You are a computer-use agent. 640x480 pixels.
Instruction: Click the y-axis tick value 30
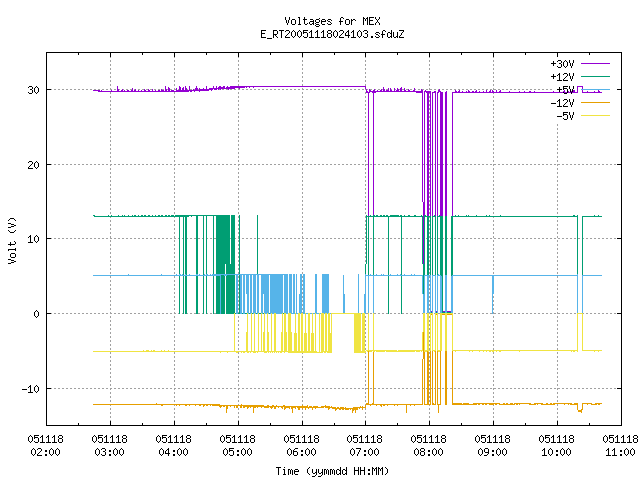click(33, 90)
